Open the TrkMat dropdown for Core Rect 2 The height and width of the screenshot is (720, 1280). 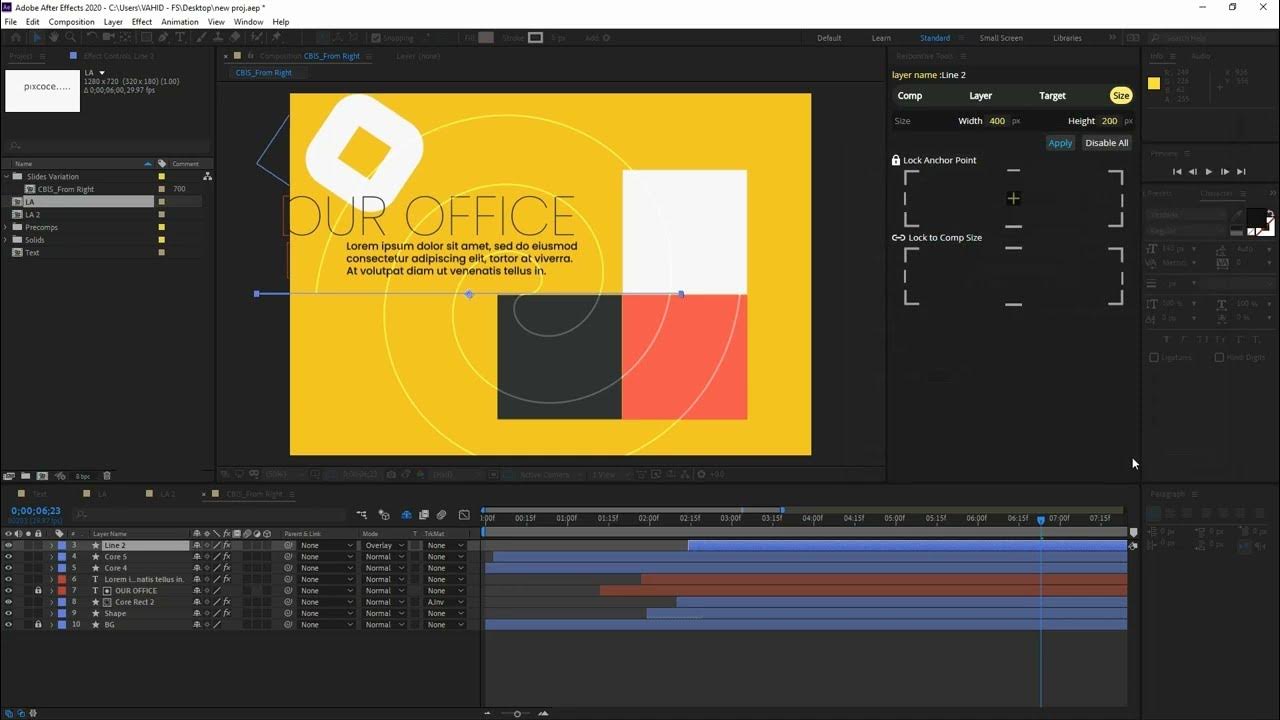click(442, 601)
